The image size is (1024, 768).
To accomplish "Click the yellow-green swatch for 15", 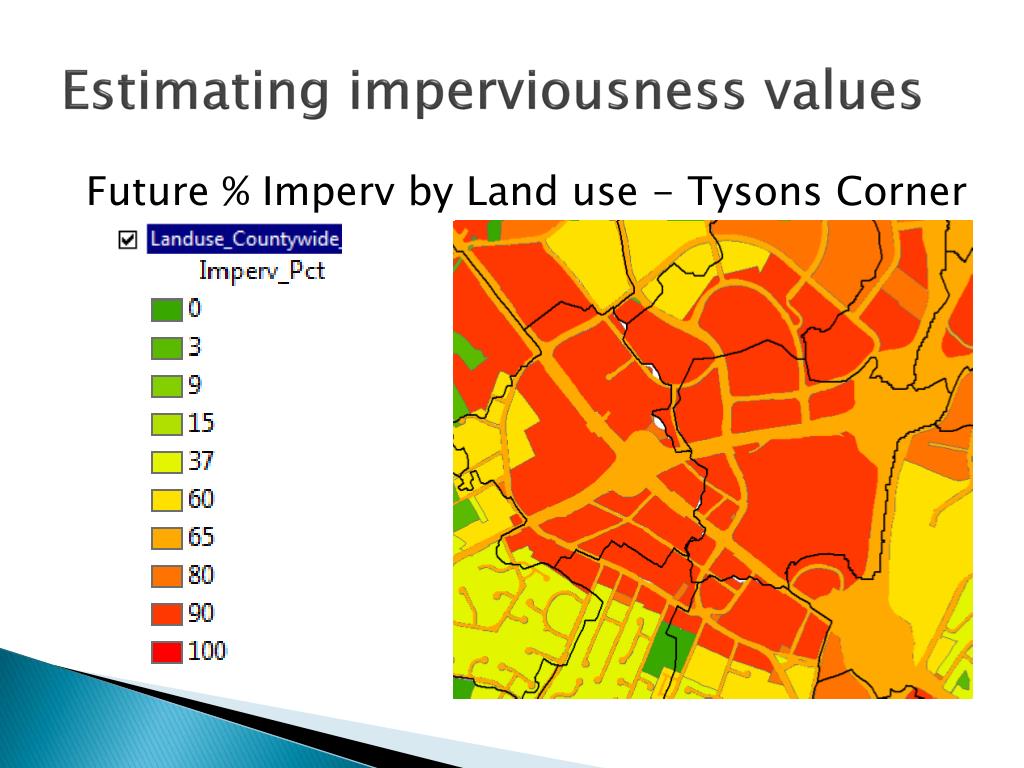I will pyautogui.click(x=167, y=424).
